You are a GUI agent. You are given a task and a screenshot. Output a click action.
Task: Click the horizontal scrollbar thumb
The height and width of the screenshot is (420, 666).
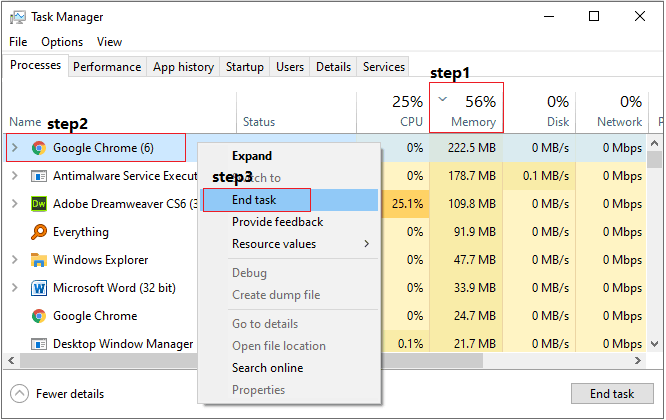(x=251, y=361)
